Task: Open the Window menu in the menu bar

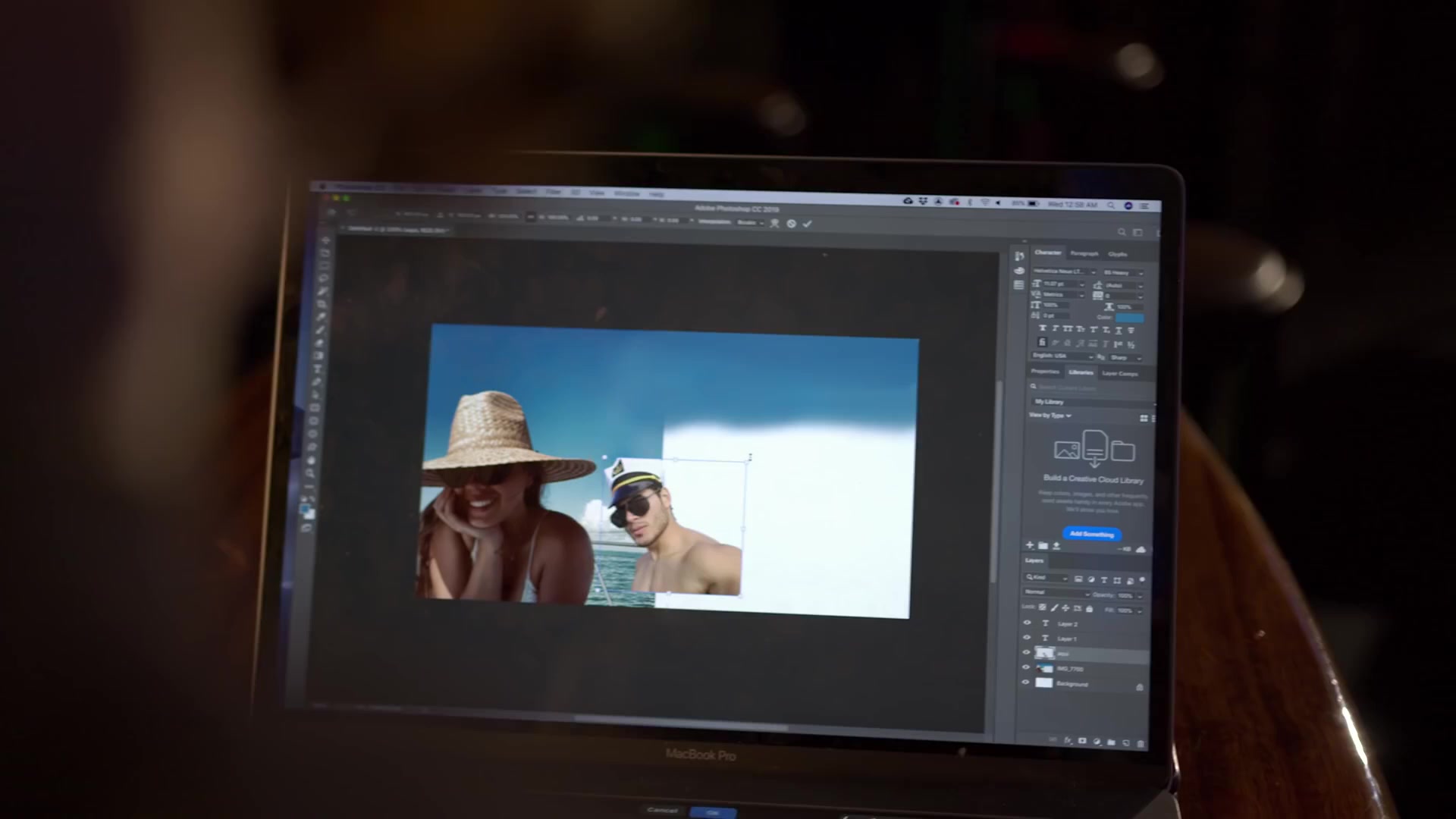Action: 626,193
